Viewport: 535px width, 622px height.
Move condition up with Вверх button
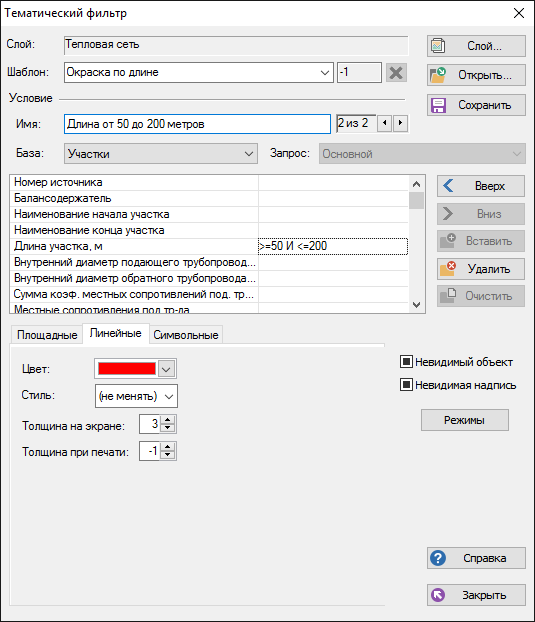click(481, 186)
